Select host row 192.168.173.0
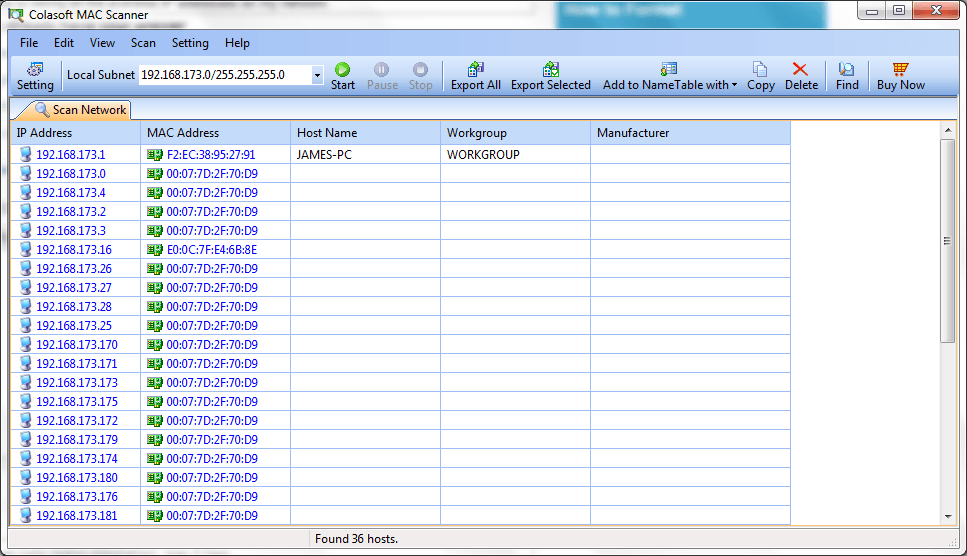The image size is (967, 556). click(400, 174)
